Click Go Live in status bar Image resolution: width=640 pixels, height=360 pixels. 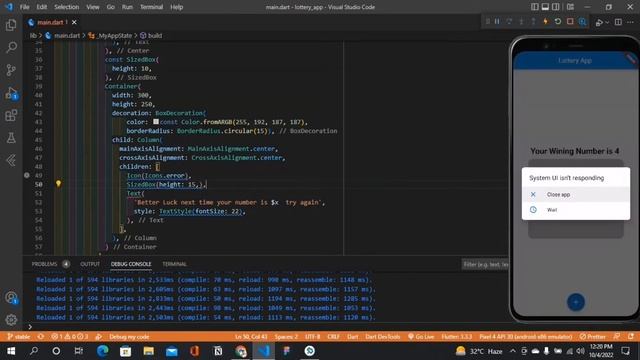coord(421,337)
